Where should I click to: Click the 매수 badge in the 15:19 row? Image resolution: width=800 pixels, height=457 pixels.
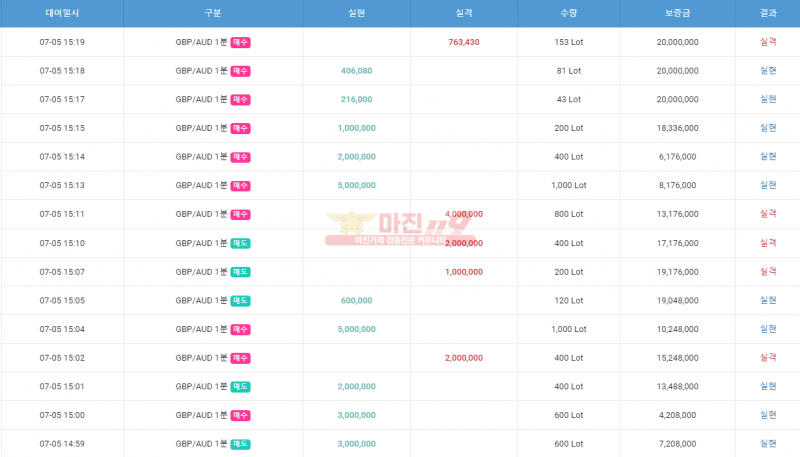point(240,43)
